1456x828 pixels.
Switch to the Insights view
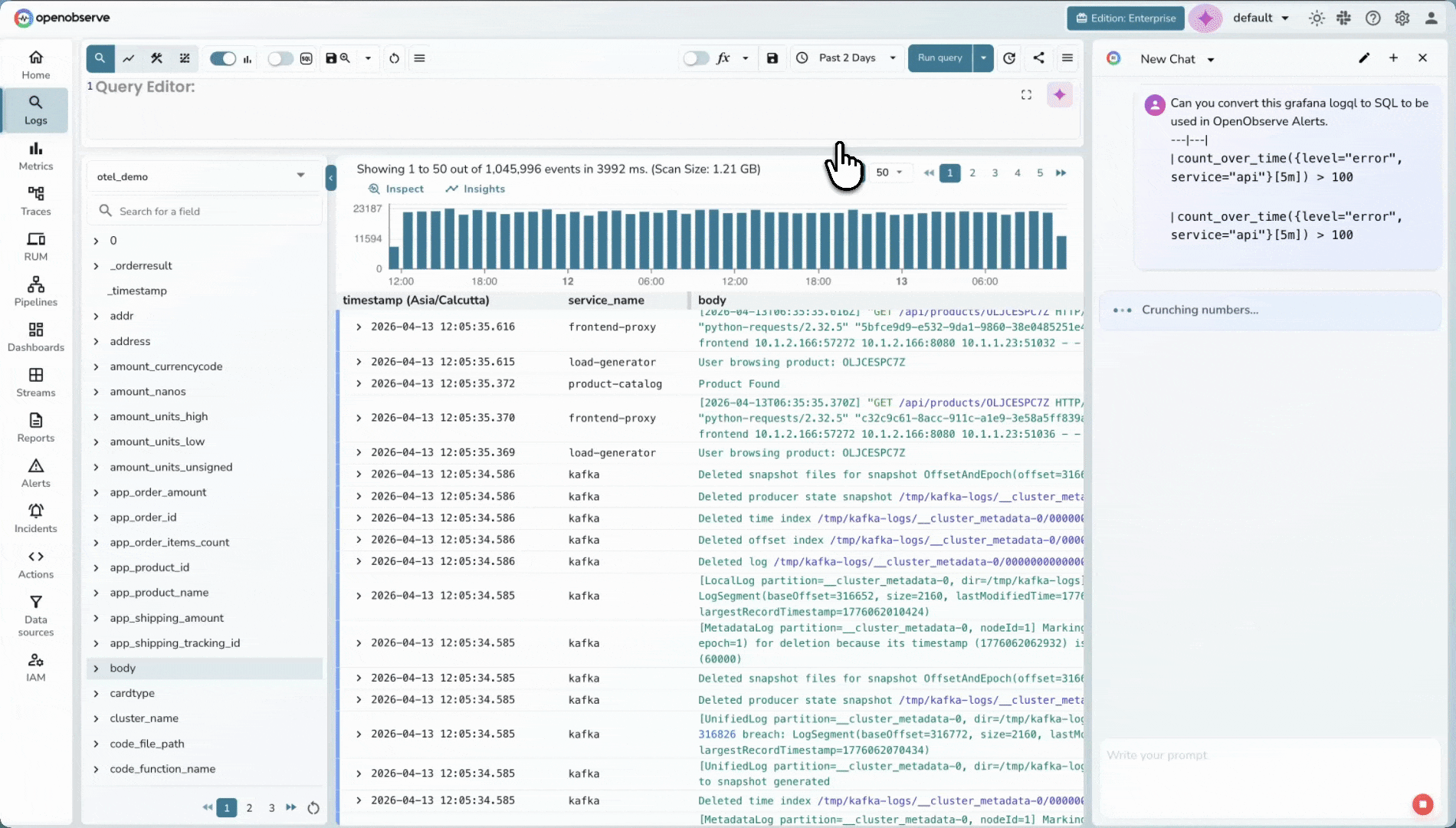pyautogui.click(x=475, y=189)
